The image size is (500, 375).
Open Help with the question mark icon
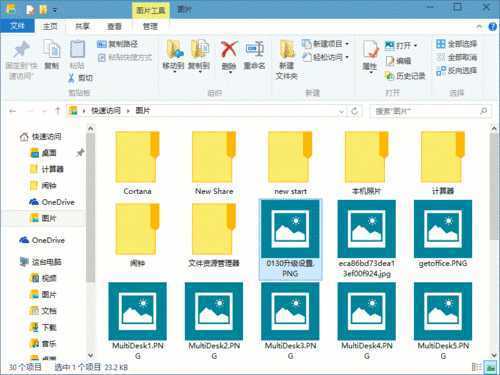click(x=493, y=27)
